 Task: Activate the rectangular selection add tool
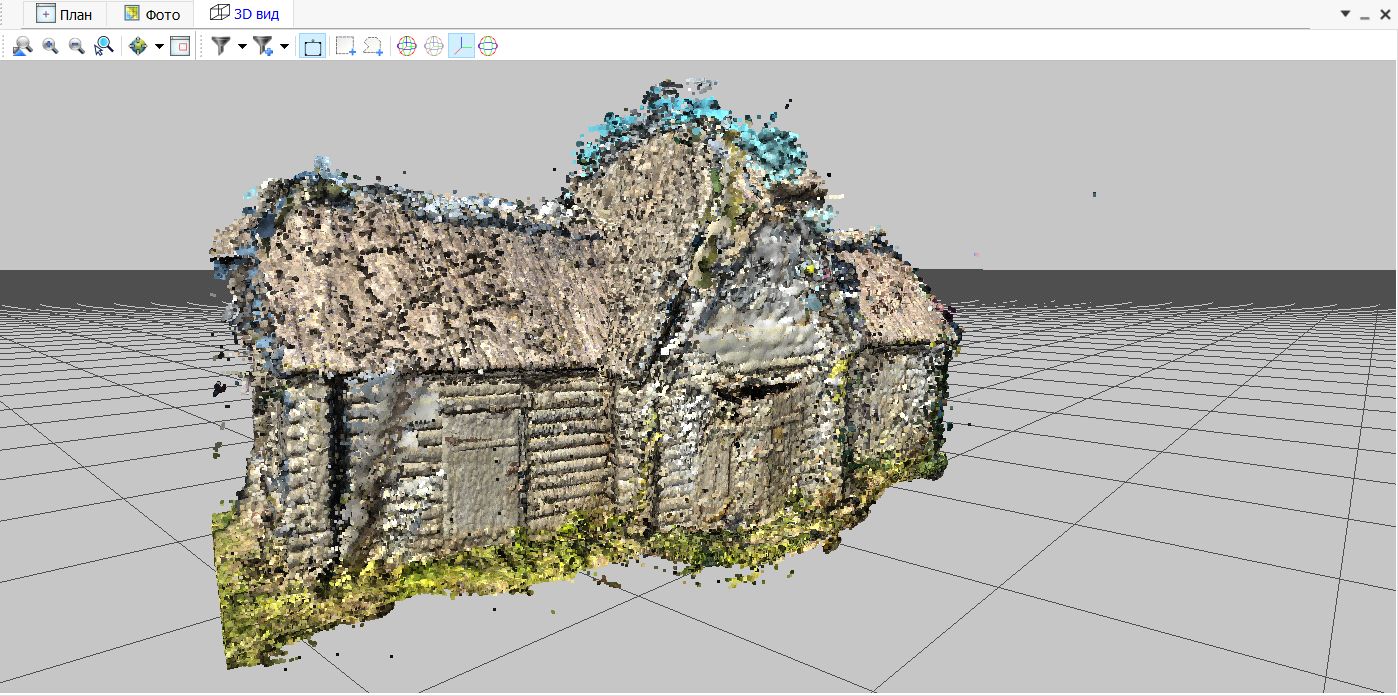tap(346, 46)
